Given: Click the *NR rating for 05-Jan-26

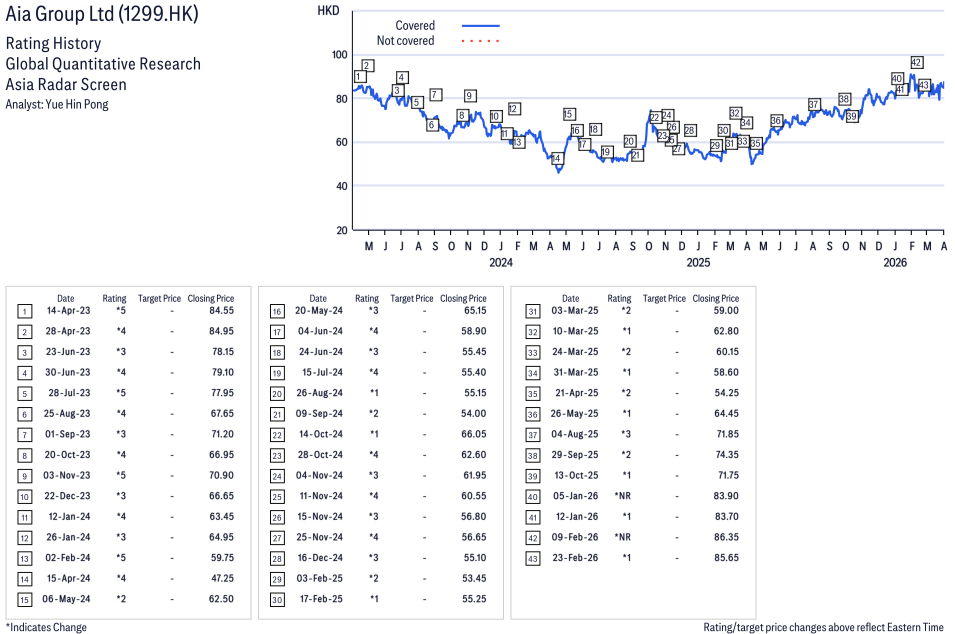Looking at the screenshot, I should [x=620, y=496].
